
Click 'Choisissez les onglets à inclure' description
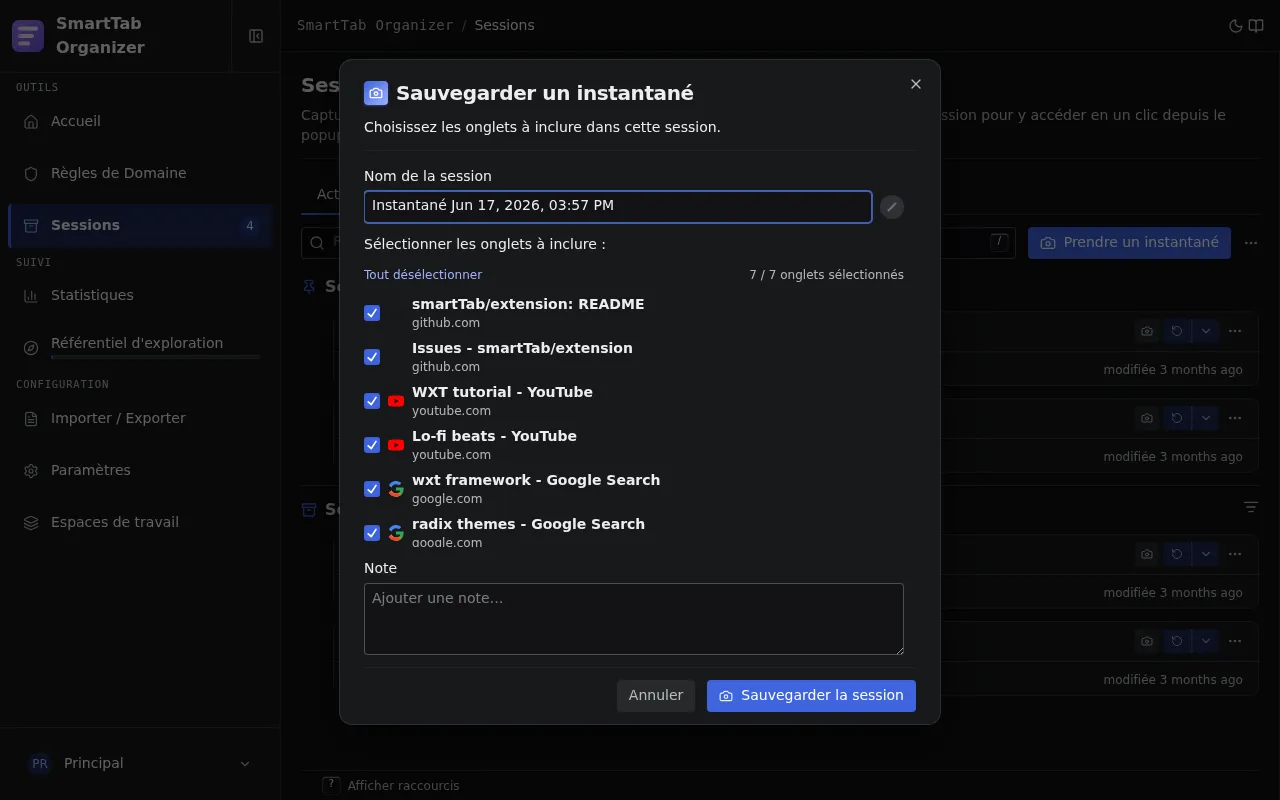pyautogui.click(x=542, y=128)
